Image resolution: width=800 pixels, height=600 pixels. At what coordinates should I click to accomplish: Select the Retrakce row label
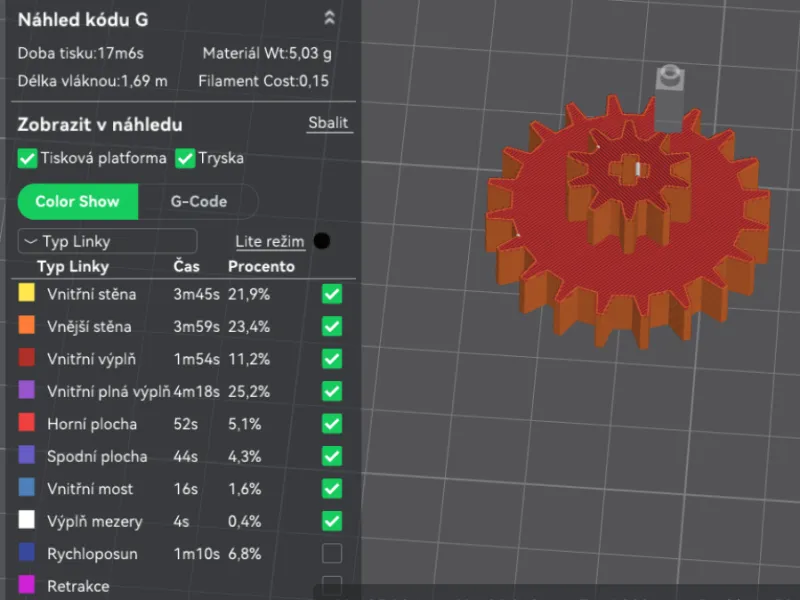78,586
